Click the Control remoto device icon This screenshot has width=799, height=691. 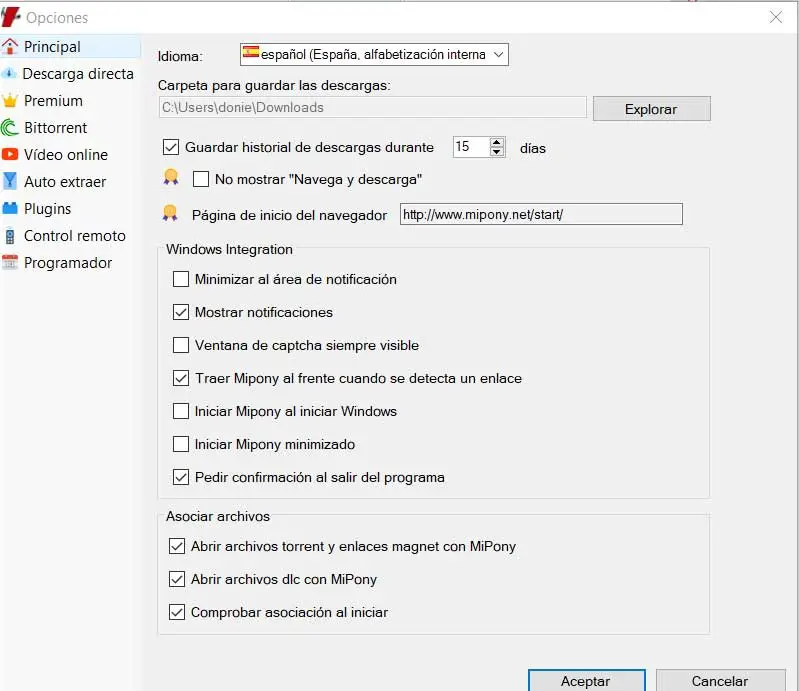(10, 236)
